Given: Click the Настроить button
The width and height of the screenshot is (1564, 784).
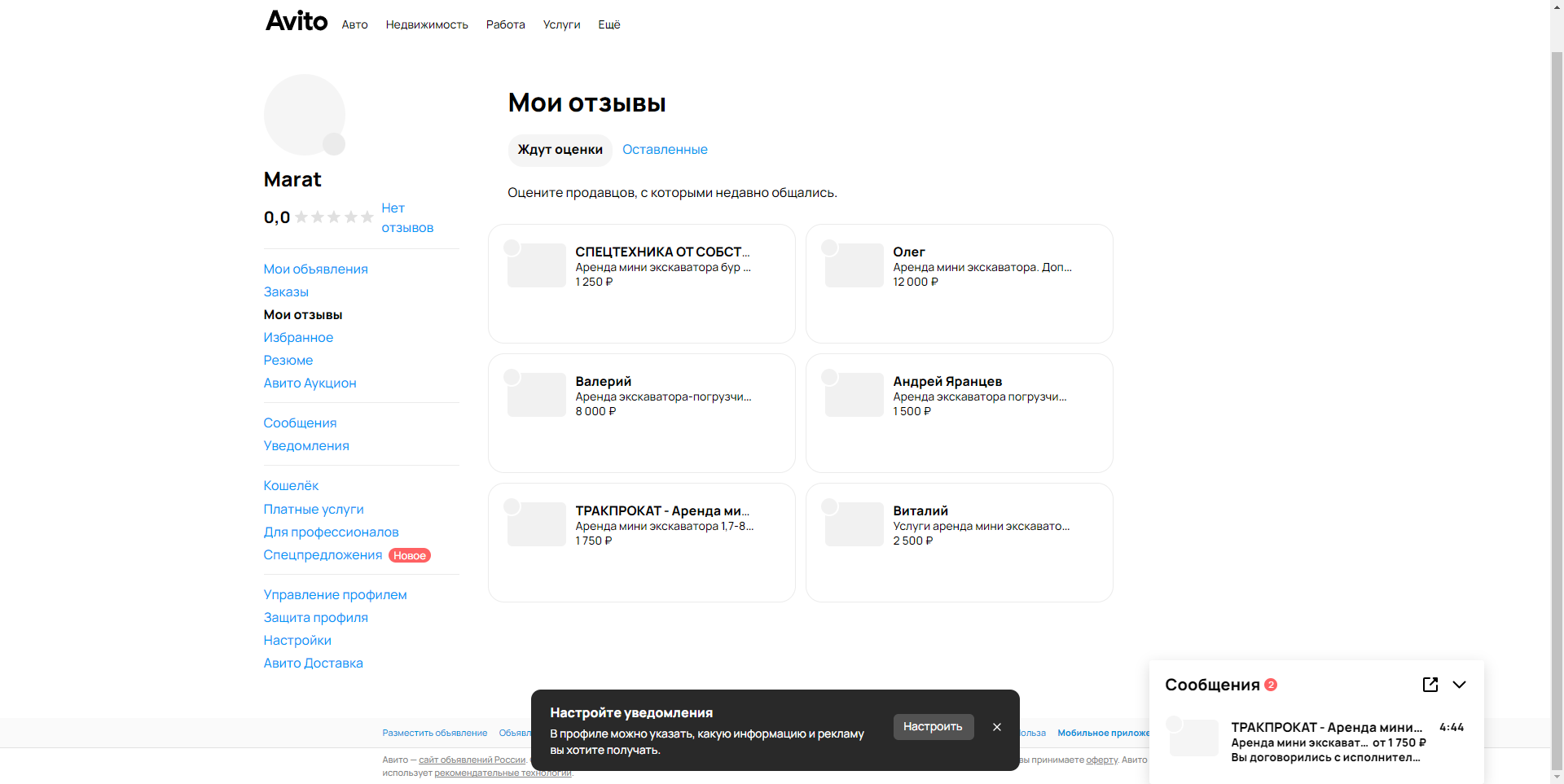Looking at the screenshot, I should (x=934, y=727).
